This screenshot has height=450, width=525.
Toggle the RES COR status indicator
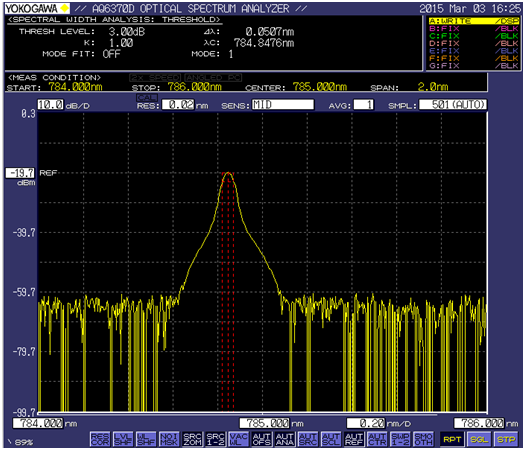(x=100, y=439)
